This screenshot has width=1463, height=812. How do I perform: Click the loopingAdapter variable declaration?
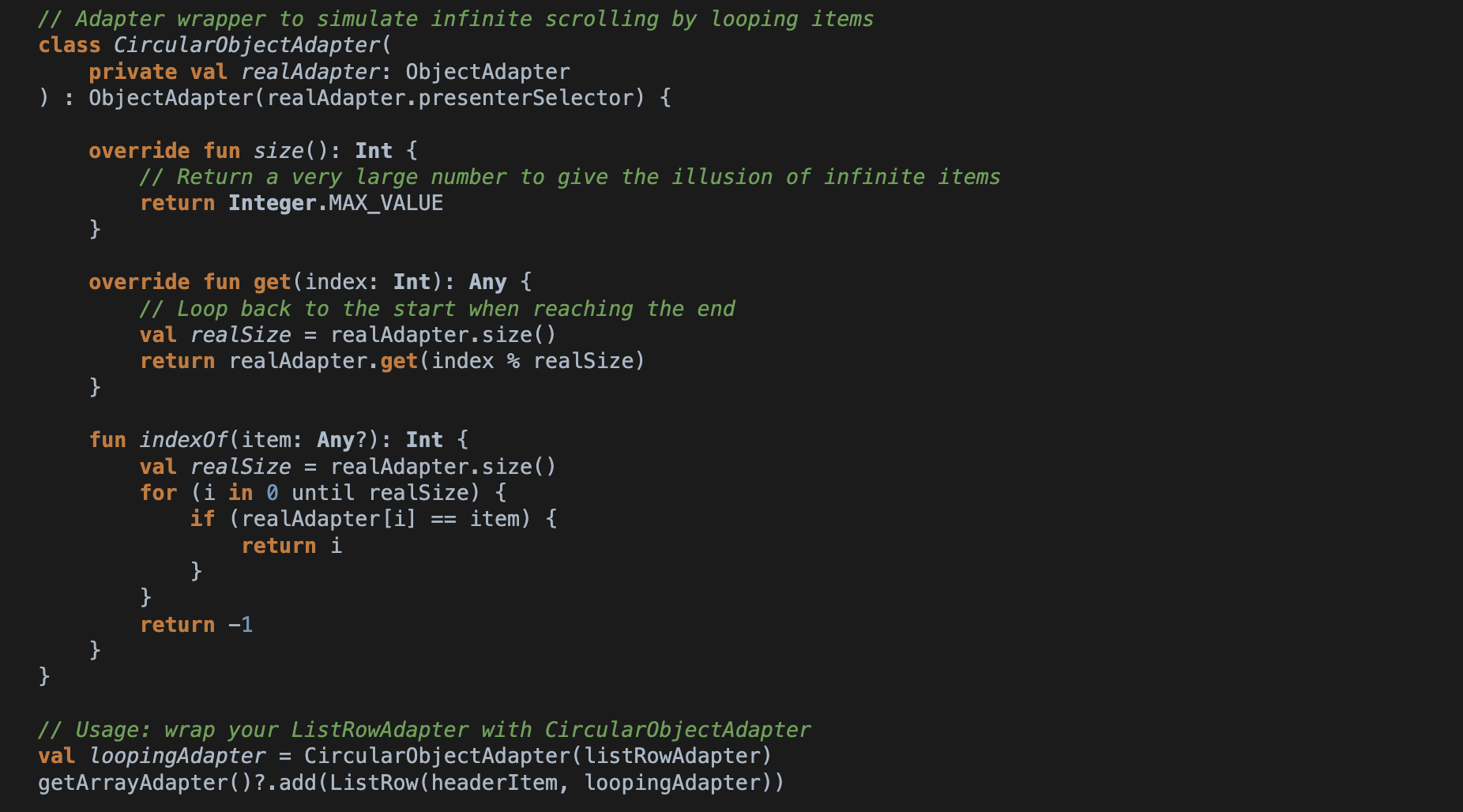pos(177,756)
